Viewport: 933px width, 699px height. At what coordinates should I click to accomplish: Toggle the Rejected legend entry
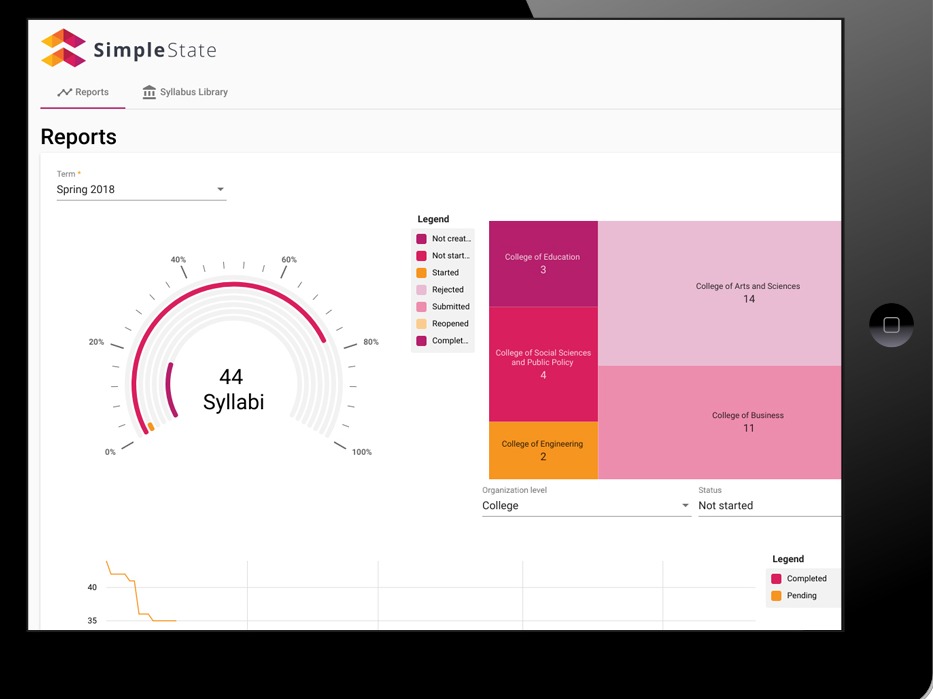pyautogui.click(x=447, y=290)
